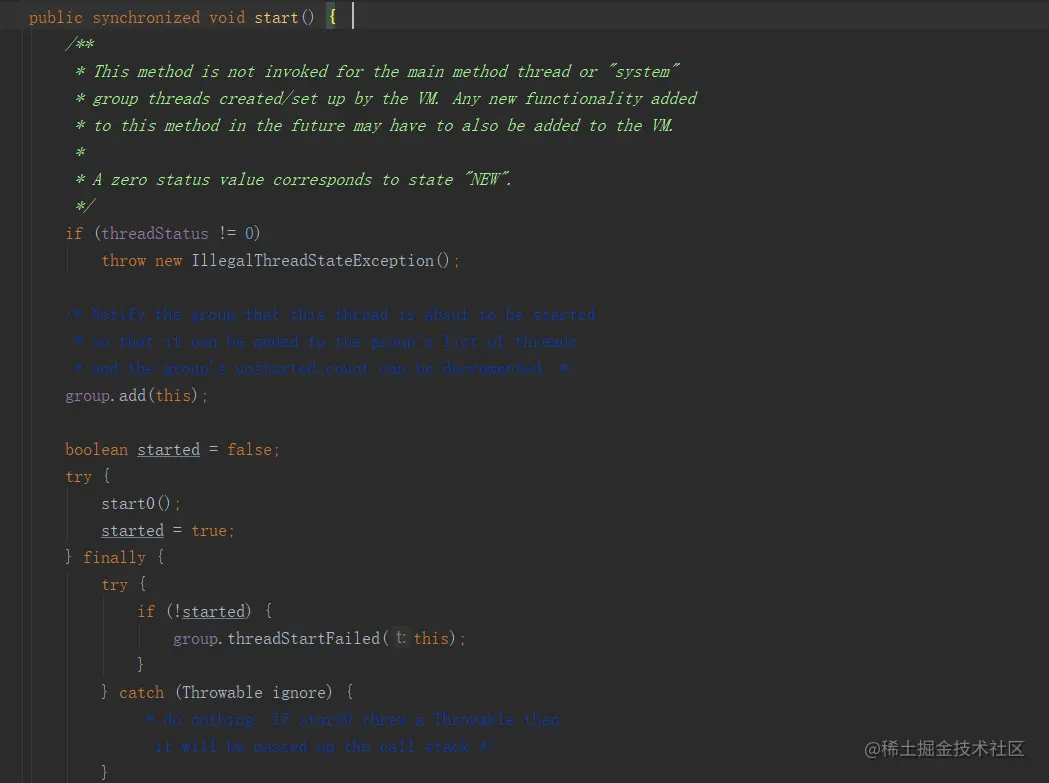
Task: Click the finally keyword
Action: point(114,557)
